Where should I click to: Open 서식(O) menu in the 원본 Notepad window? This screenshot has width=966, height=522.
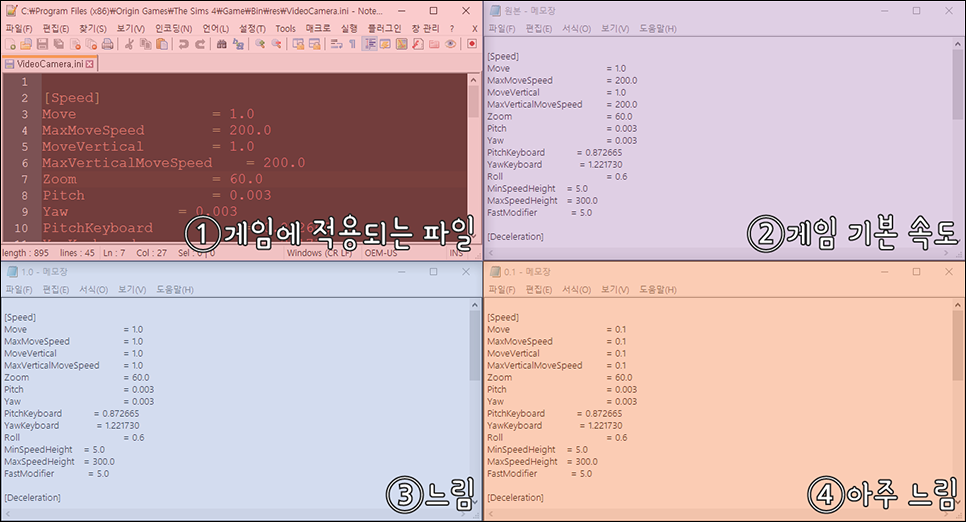(576, 28)
